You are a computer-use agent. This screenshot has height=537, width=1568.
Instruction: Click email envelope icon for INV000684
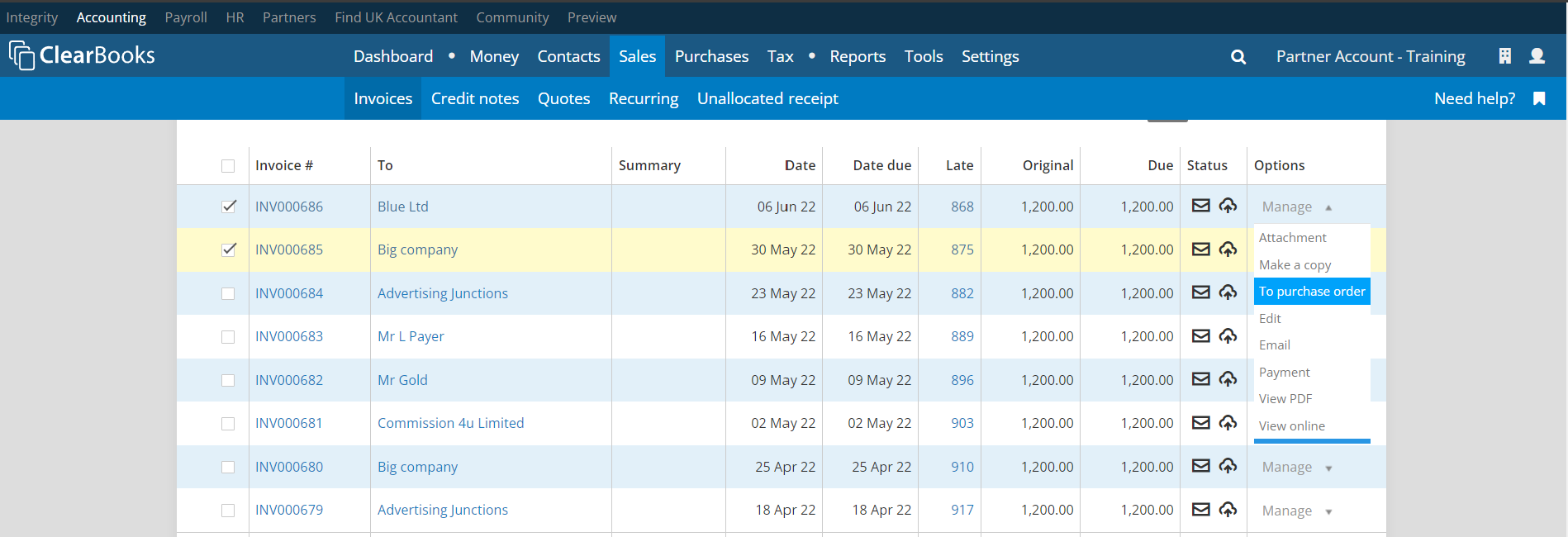(x=1200, y=292)
